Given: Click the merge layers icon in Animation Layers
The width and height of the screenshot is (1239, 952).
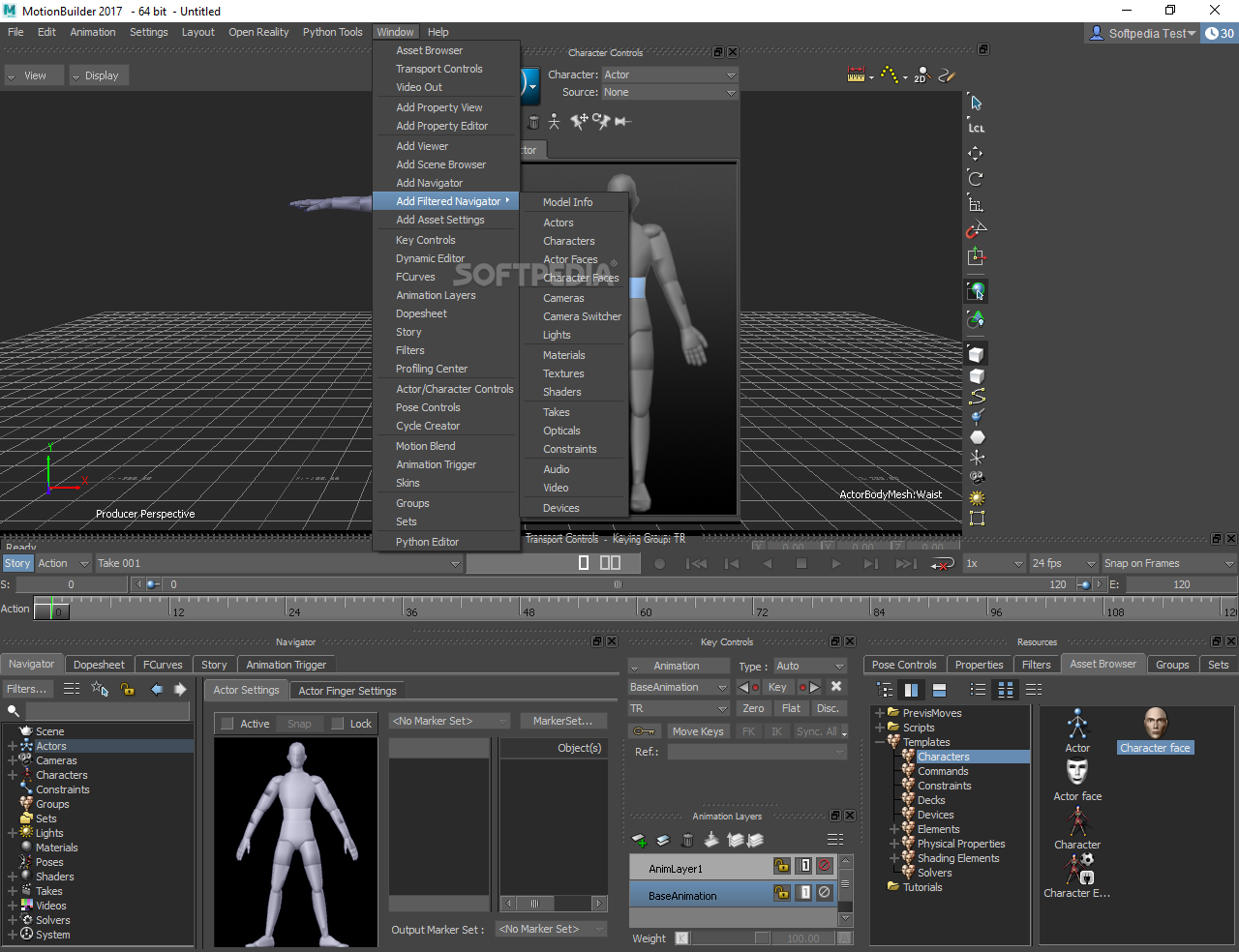Looking at the screenshot, I should point(711,840).
